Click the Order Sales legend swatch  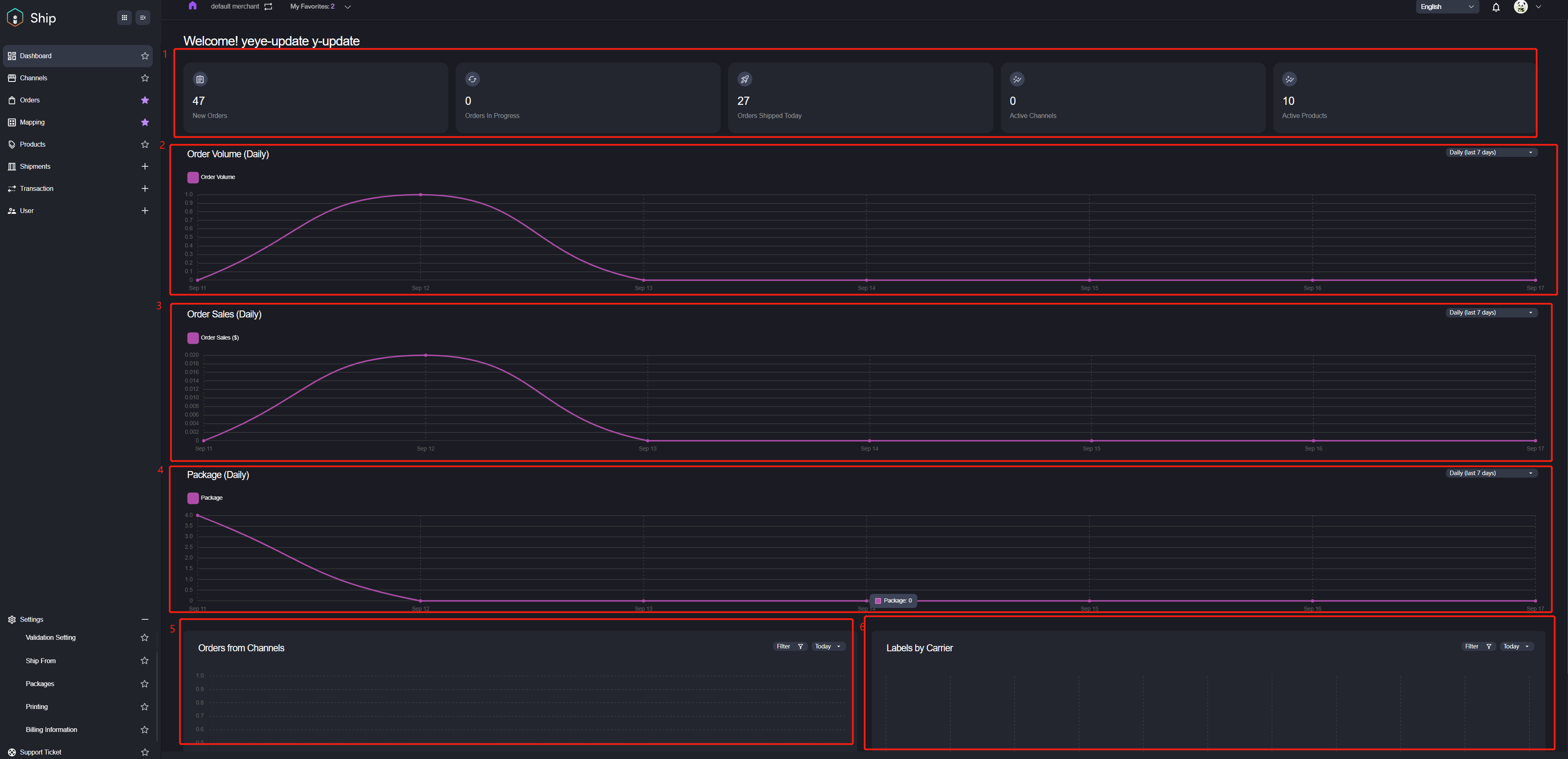[193, 338]
